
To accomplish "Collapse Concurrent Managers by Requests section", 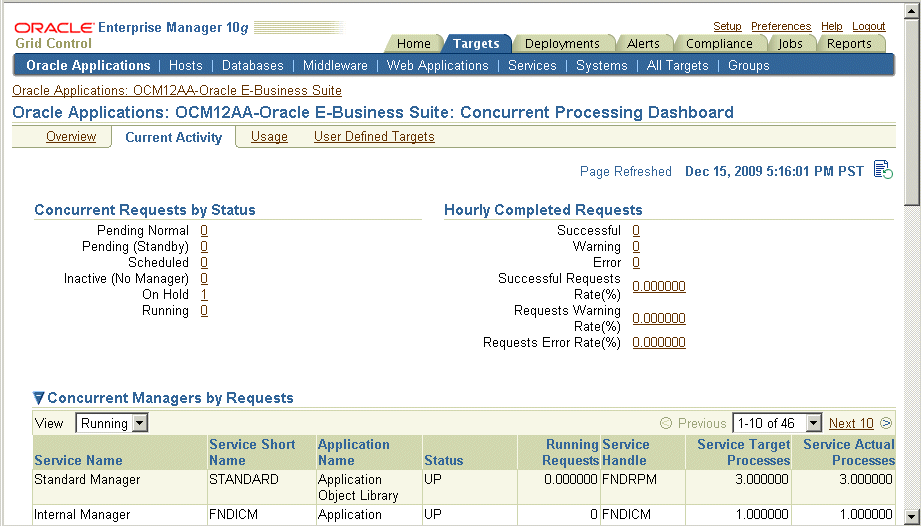I will [39, 398].
